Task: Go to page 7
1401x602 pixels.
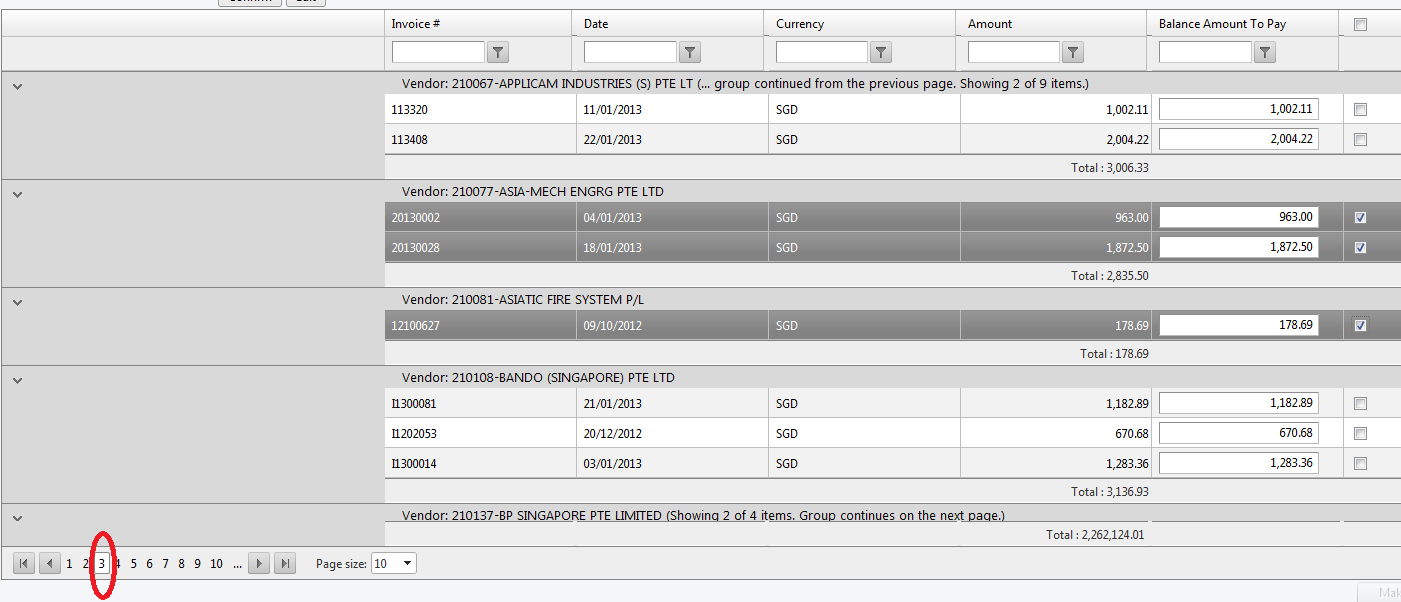Action: pos(165,564)
